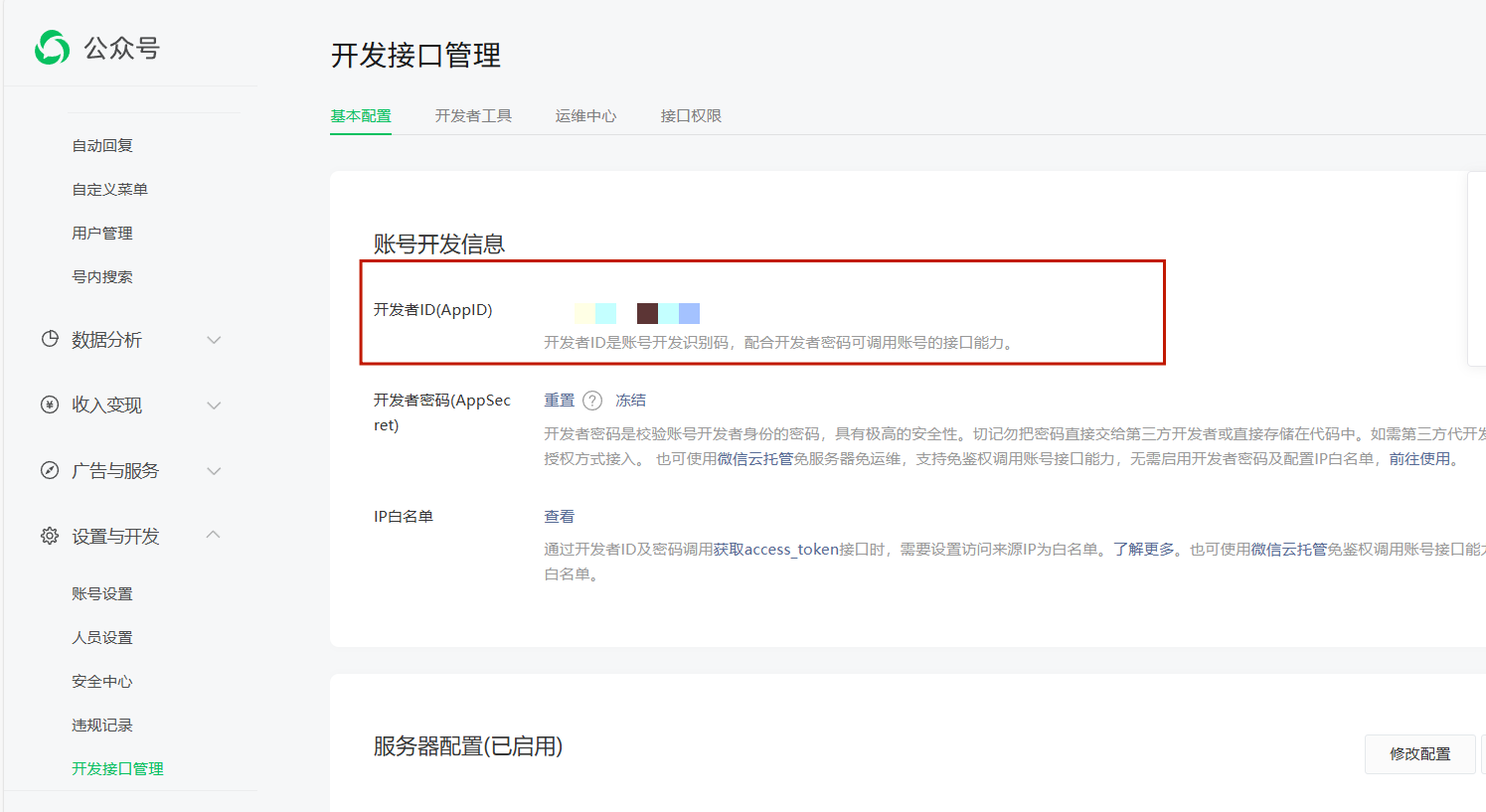
Task: Click the 数据分析 pie chart icon
Action: (x=50, y=339)
